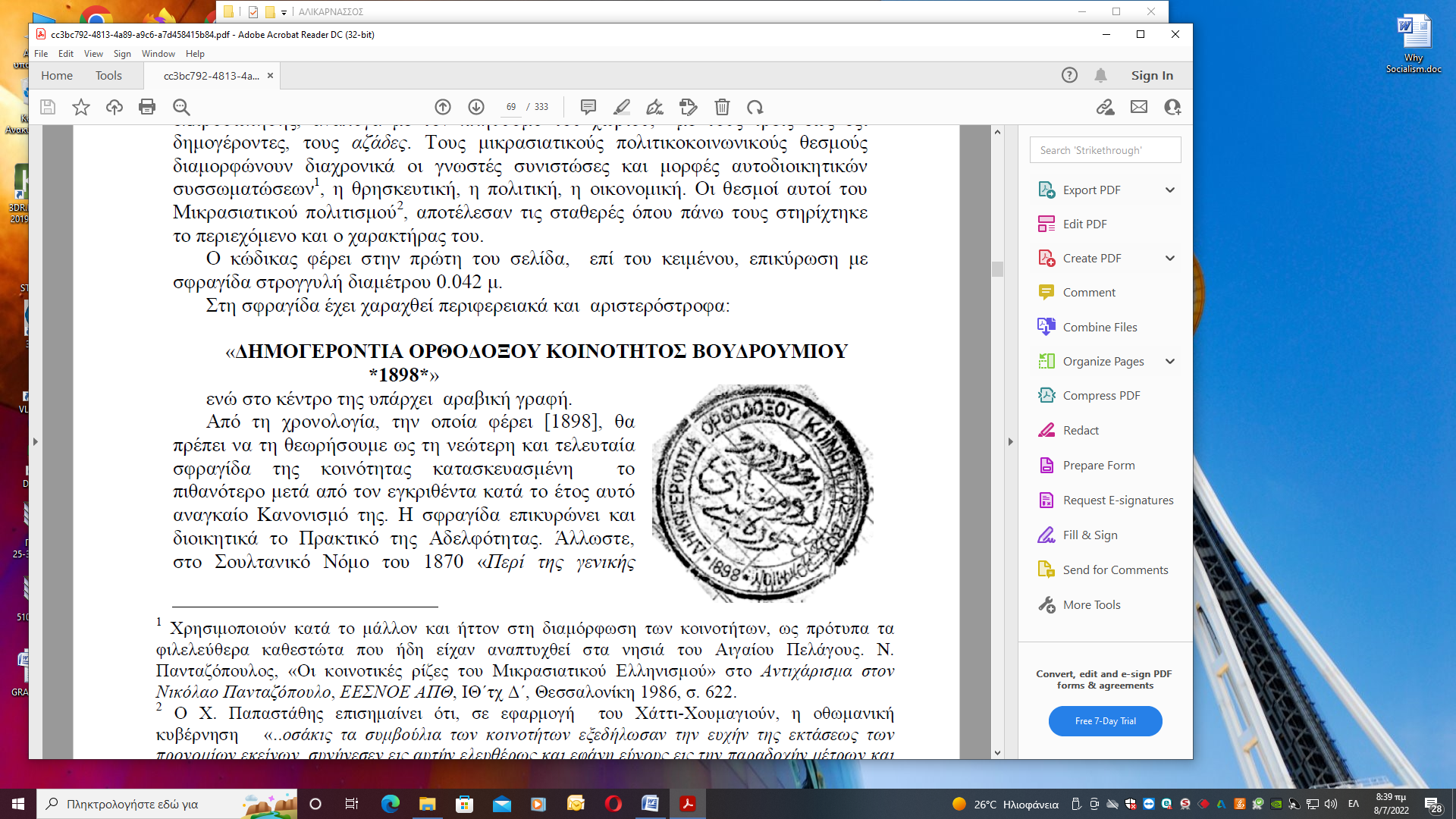
Task: Select the Highlight text pen tool
Action: [622, 107]
